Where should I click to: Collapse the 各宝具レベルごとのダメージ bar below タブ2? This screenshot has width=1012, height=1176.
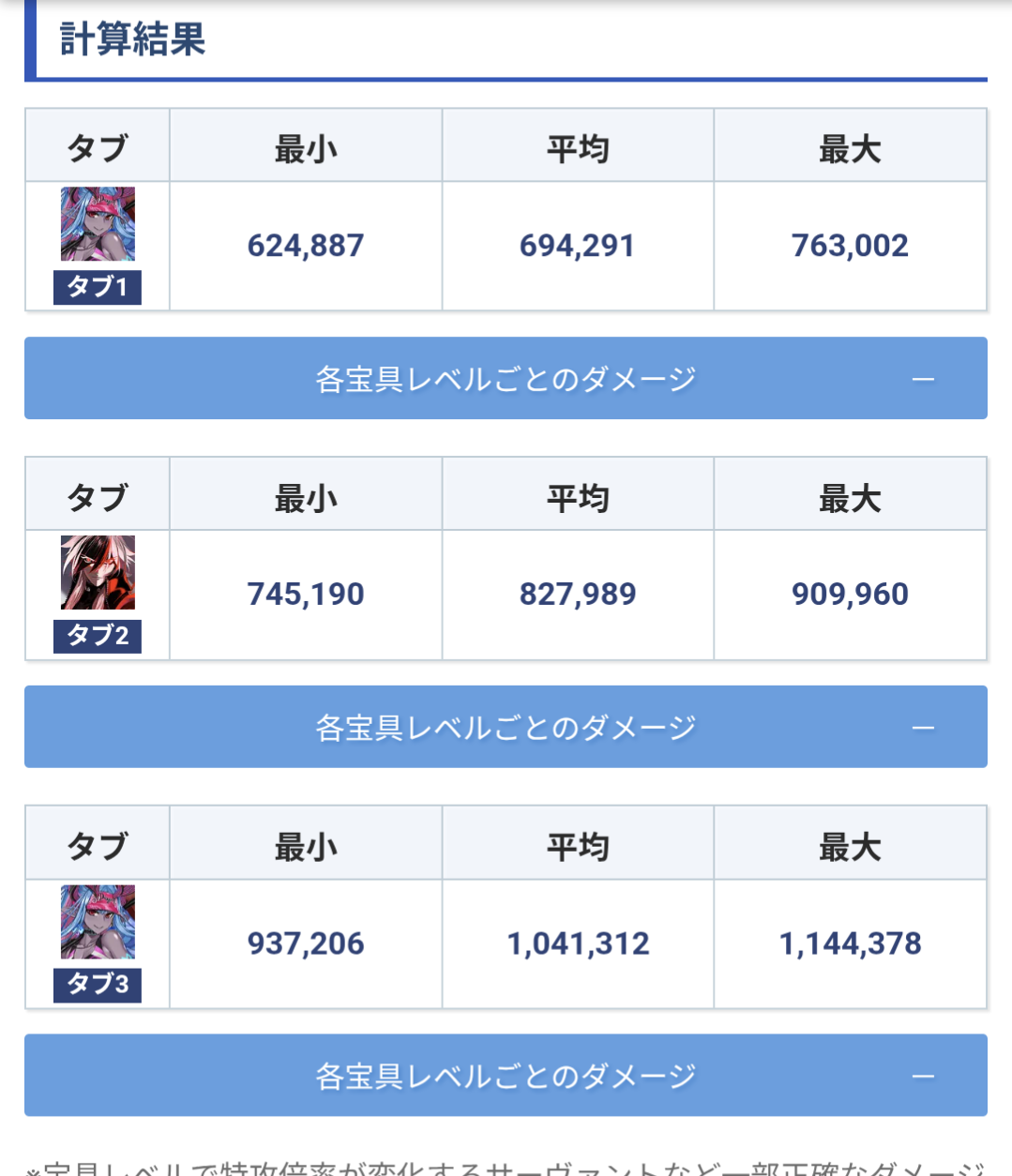(x=923, y=728)
